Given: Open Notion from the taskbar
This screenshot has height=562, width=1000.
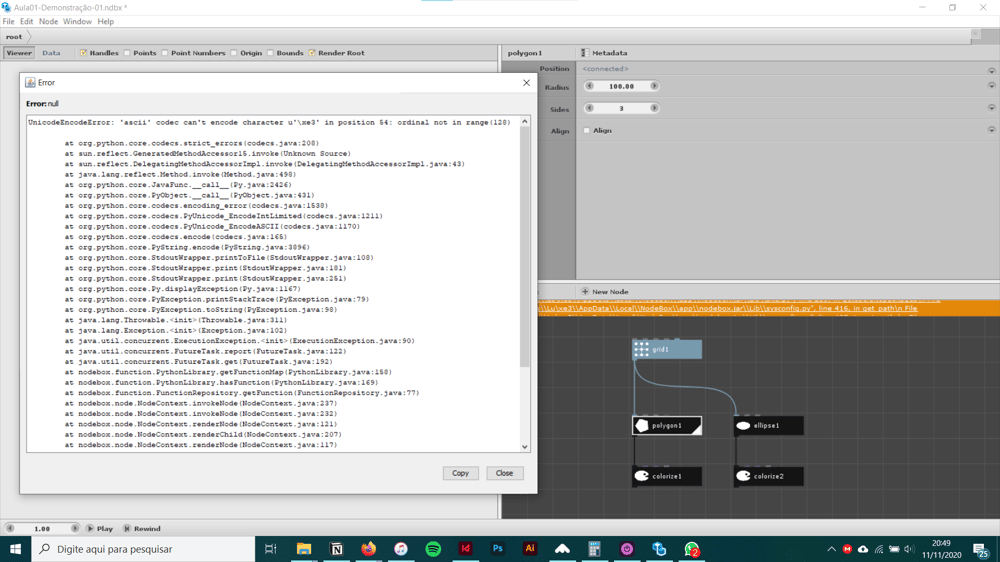Looking at the screenshot, I should [x=336, y=549].
